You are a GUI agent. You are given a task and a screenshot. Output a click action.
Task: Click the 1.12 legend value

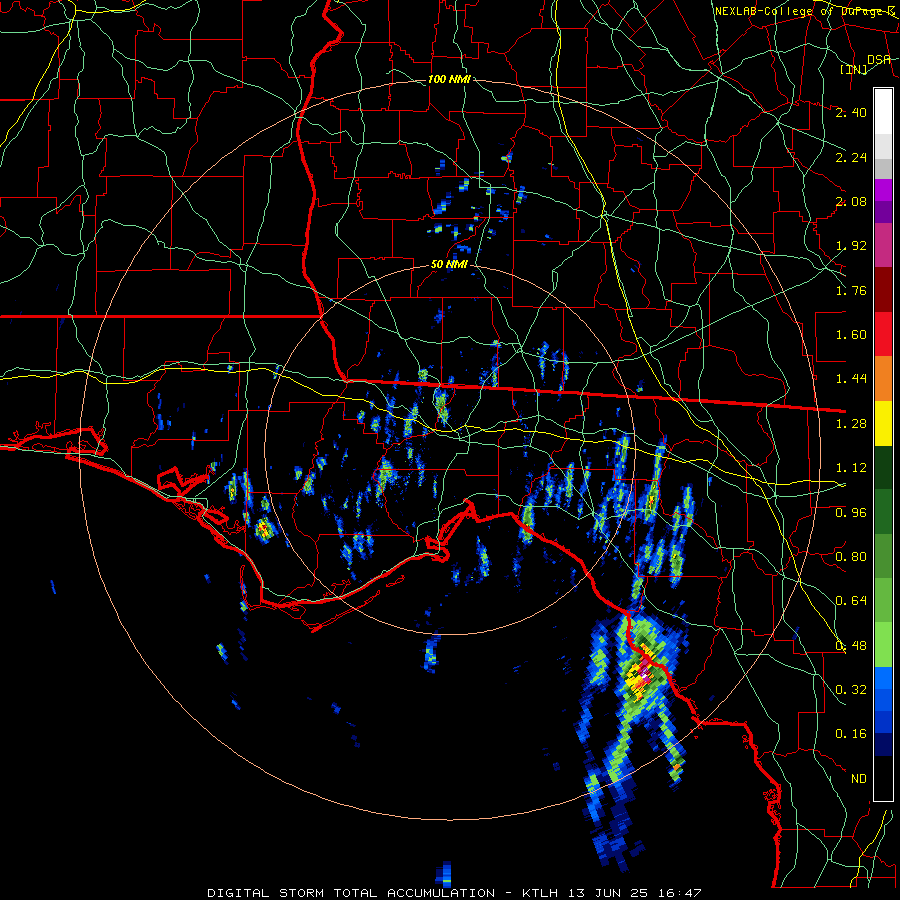pyautogui.click(x=851, y=468)
